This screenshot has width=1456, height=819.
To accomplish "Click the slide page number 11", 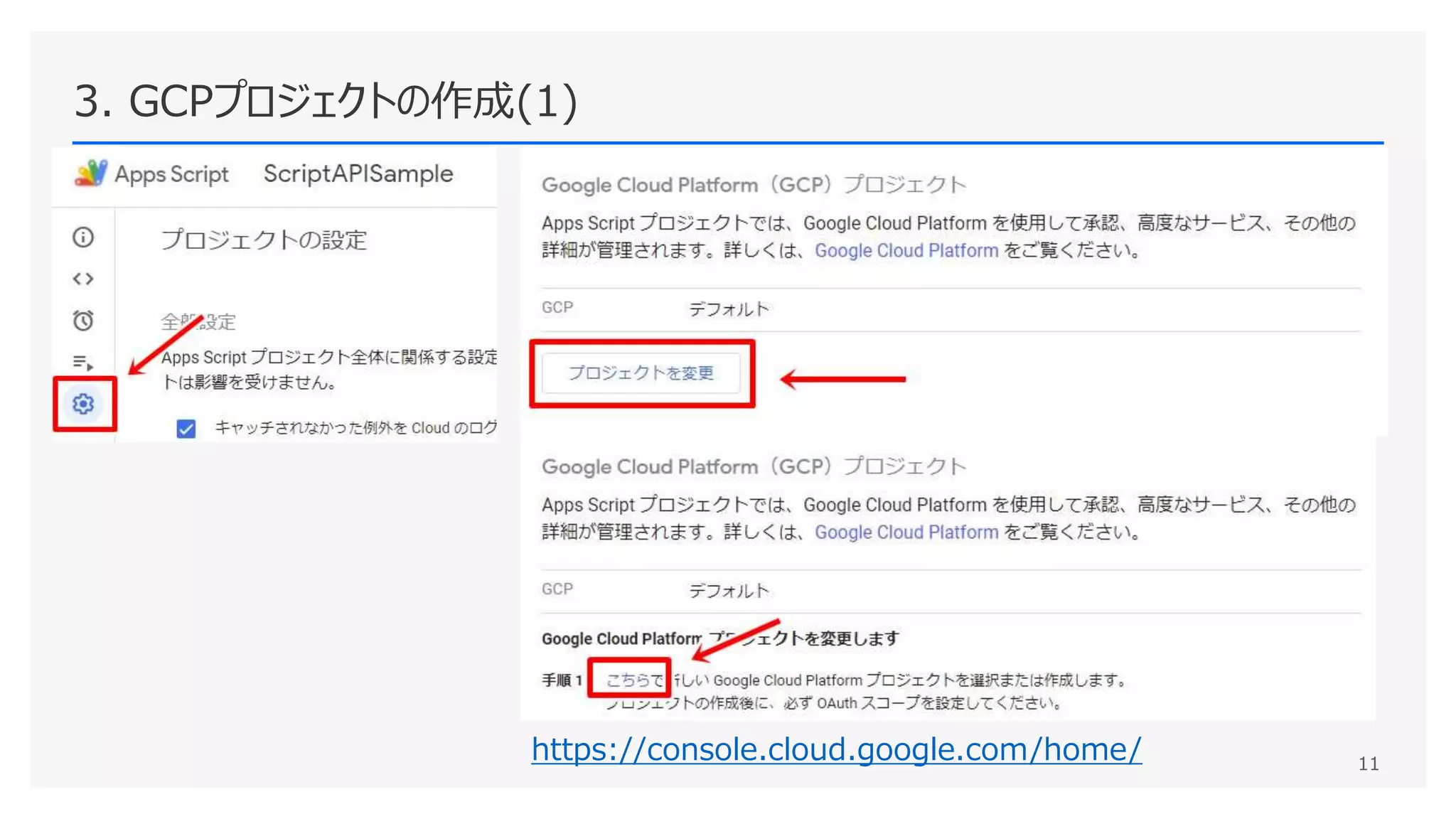I will [1368, 764].
